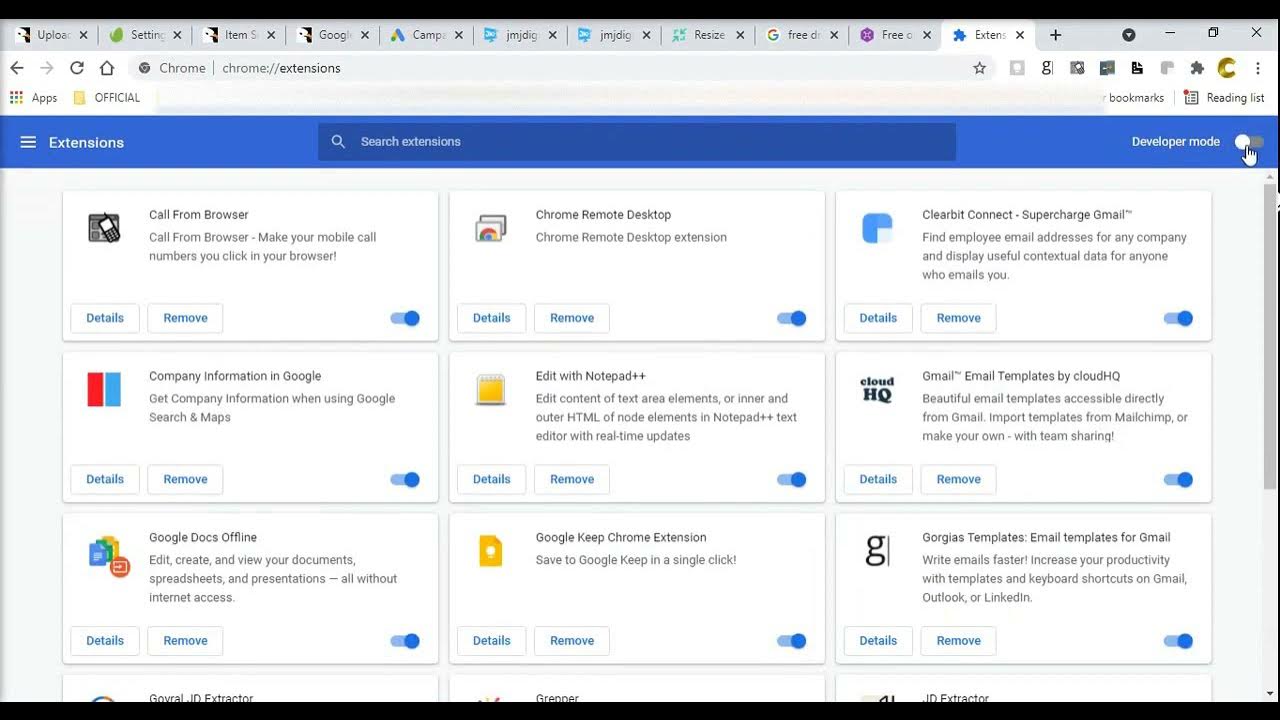Turn on Developer mode
The image size is (1280, 720).
1249,142
